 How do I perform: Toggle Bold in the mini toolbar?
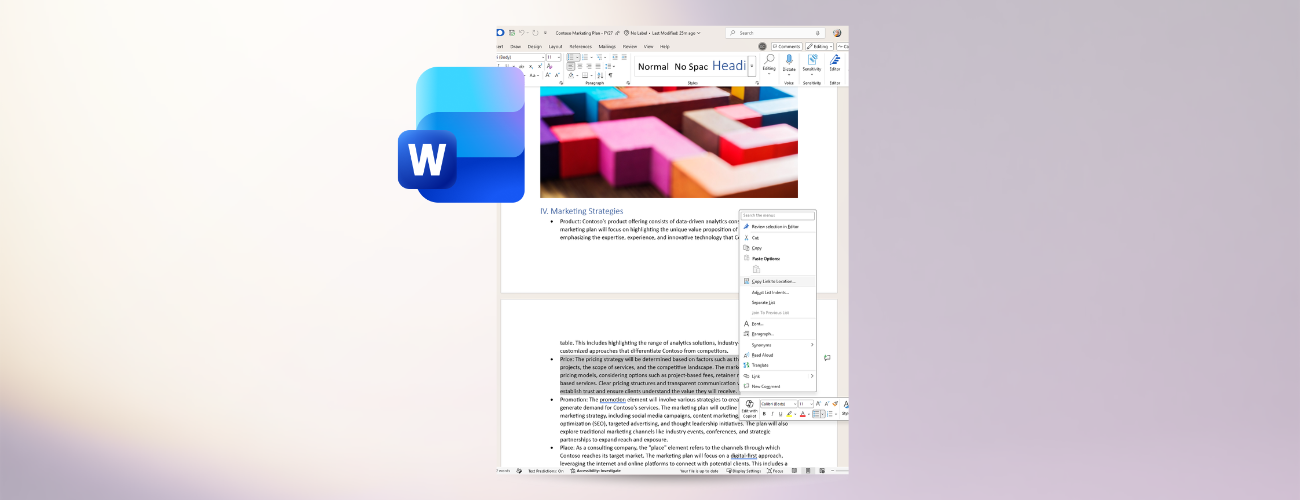[766, 414]
